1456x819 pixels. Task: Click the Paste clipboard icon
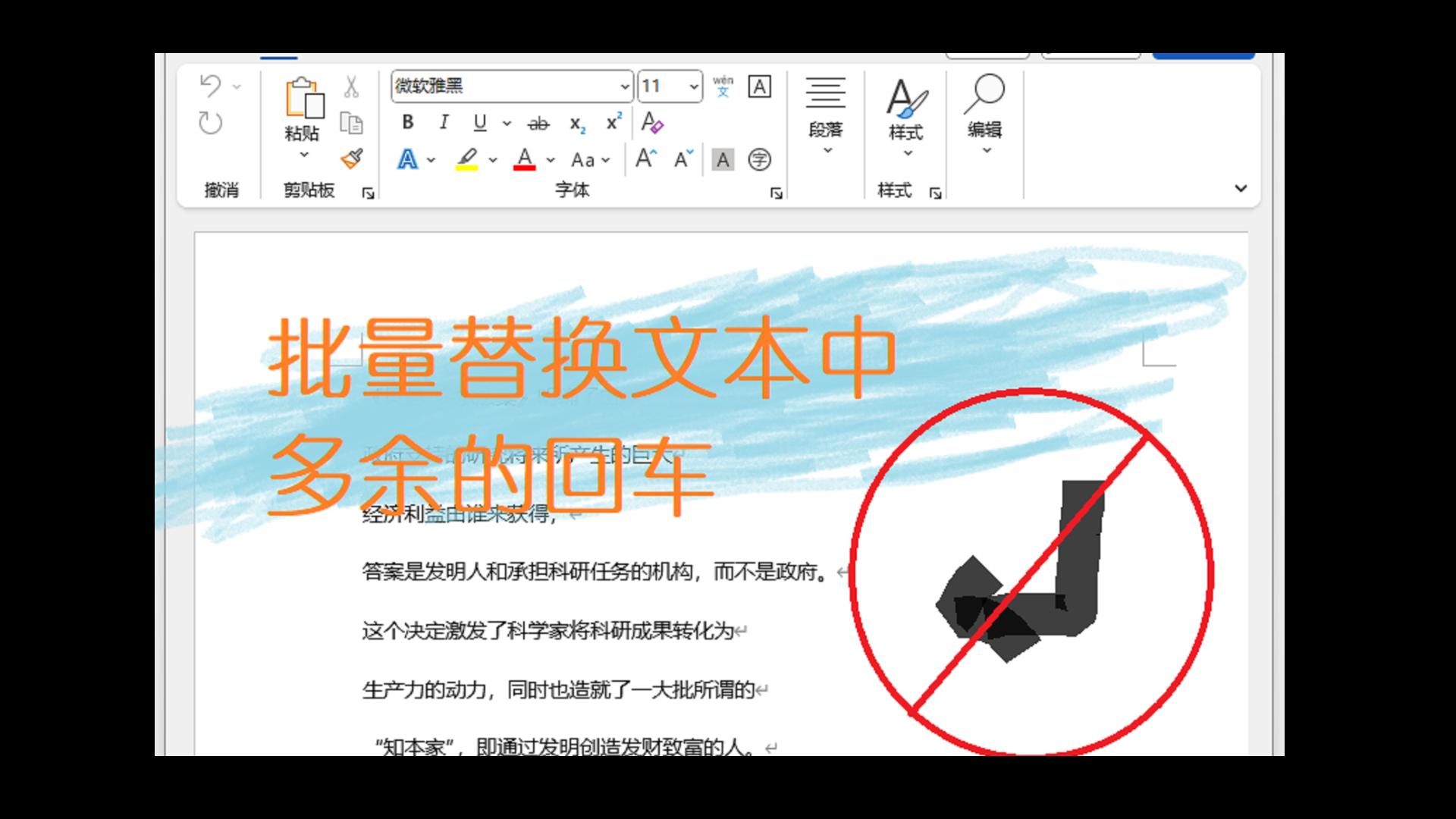(x=304, y=98)
